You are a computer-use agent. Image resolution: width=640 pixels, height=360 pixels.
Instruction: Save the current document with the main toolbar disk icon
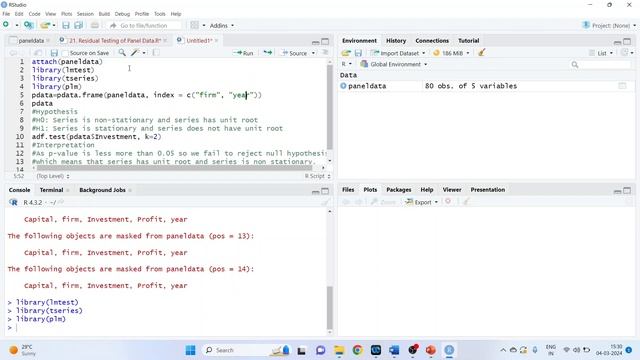pos(66,25)
